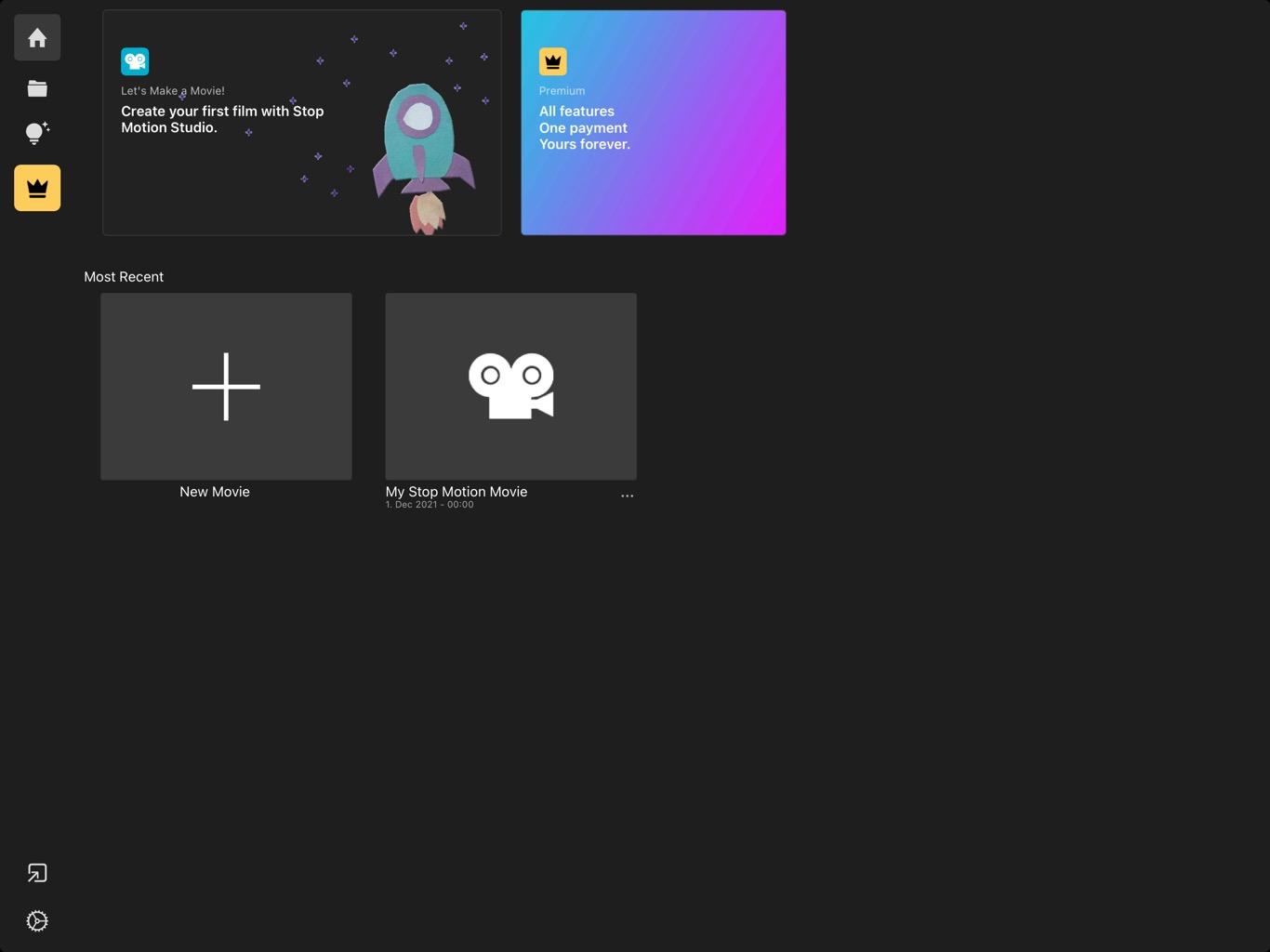The image size is (1270, 952).
Task: Open the lightbulb tips icon in sidebar
Action: pyautogui.click(x=37, y=133)
